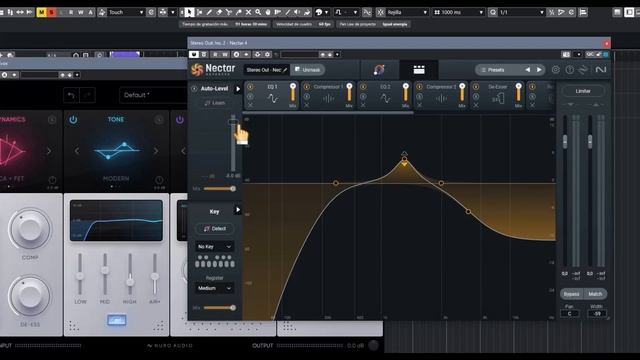The image size is (640, 360).
Task: Select the Erase tool in toolbar
Action: (219, 12)
